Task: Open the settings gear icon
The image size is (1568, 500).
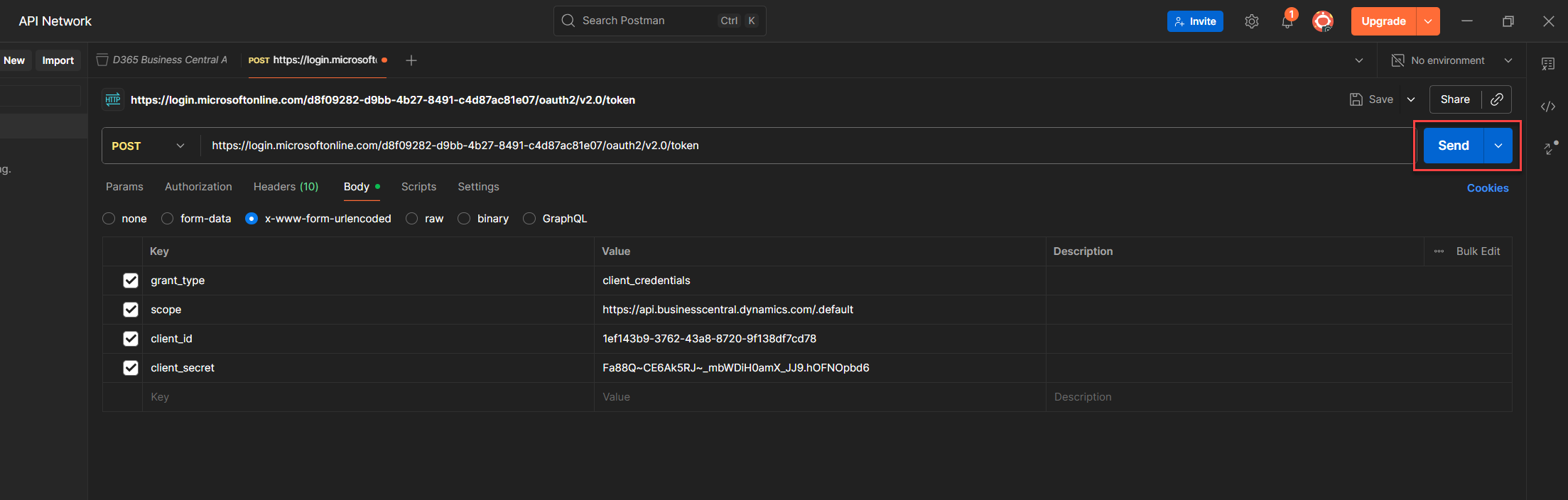Action: tap(1252, 21)
